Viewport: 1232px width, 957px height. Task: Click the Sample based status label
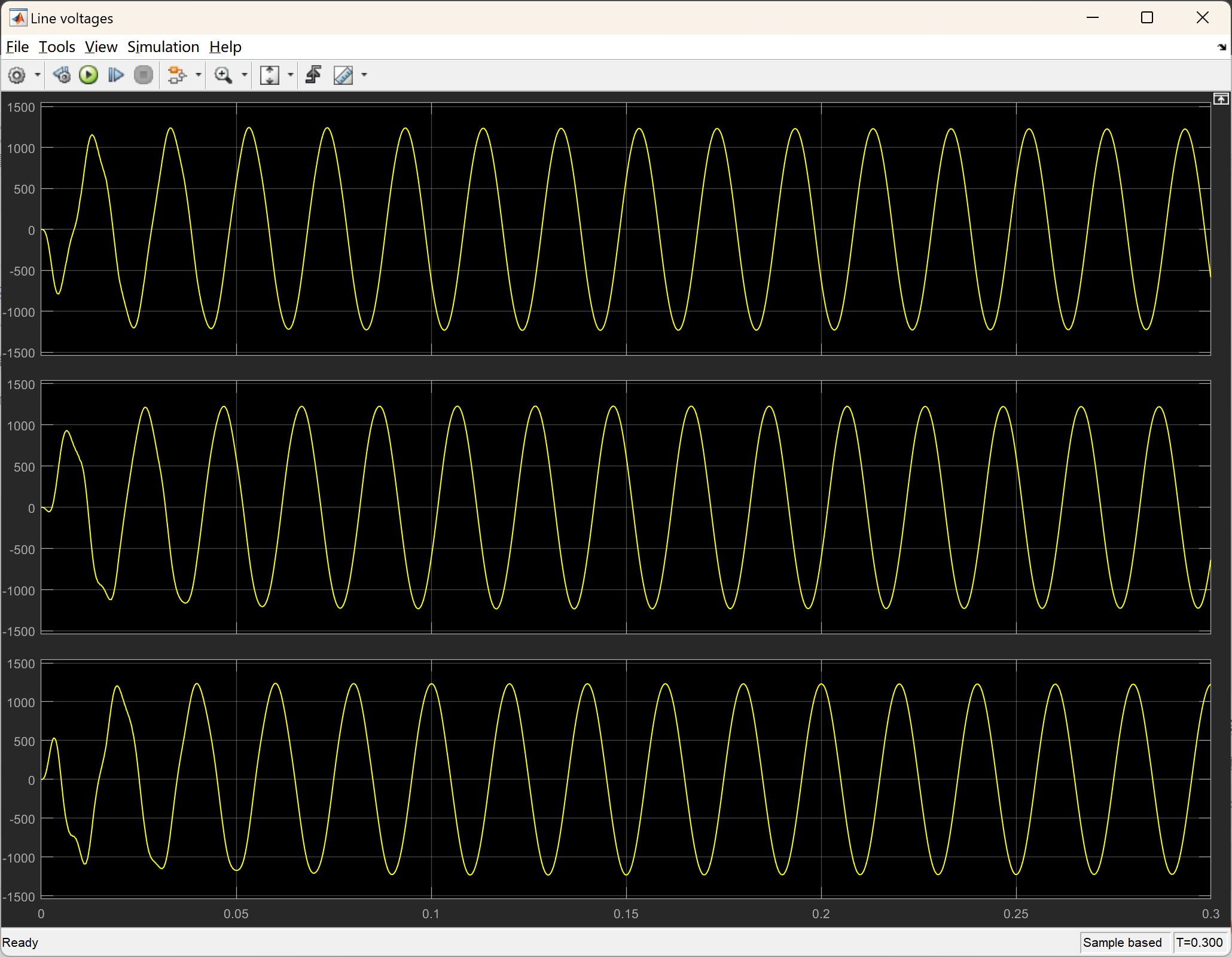[x=1122, y=943]
